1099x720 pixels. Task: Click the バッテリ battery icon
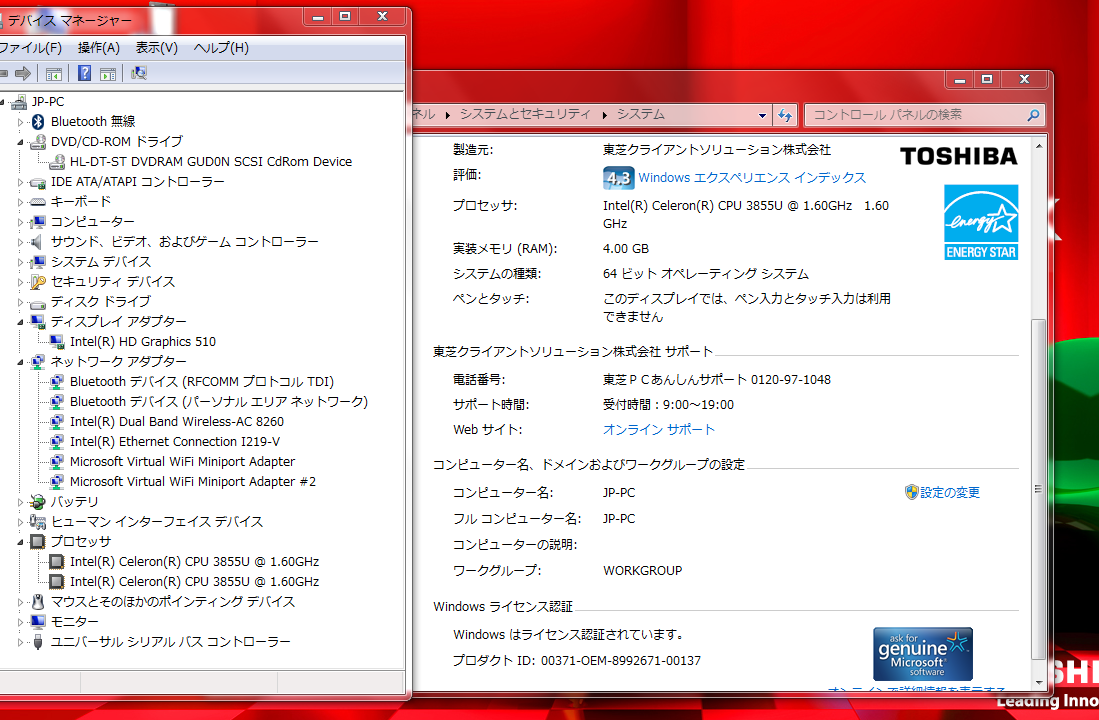coord(38,502)
